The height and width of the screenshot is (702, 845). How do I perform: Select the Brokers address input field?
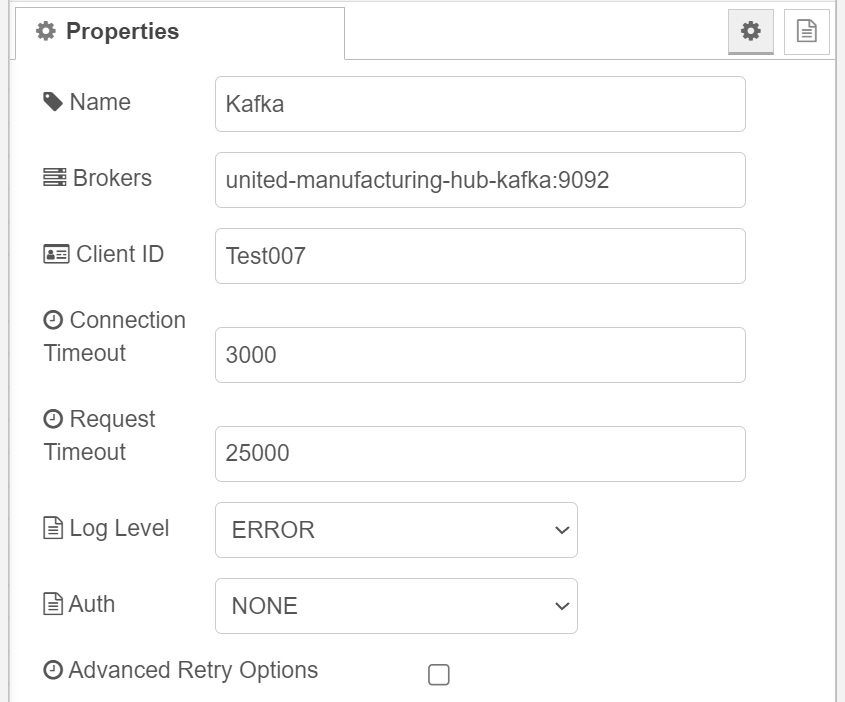point(480,179)
